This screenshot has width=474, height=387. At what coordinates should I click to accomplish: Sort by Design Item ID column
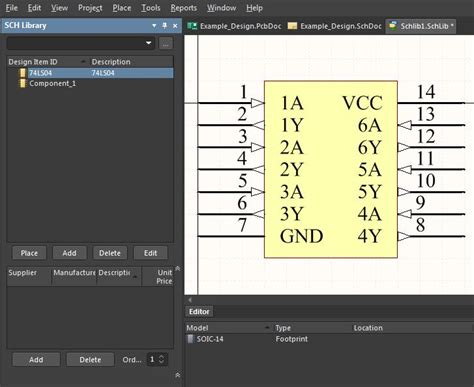47,62
